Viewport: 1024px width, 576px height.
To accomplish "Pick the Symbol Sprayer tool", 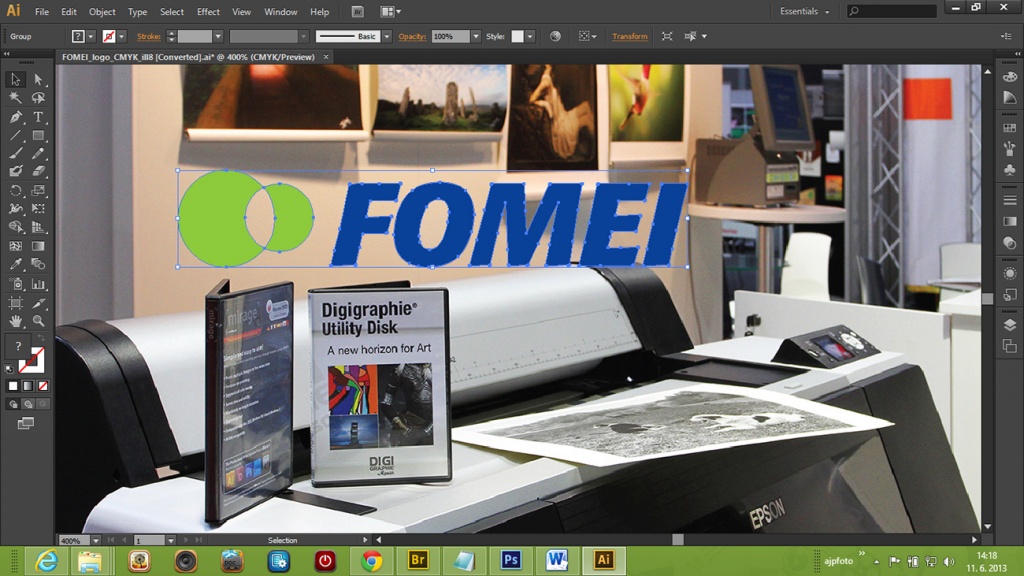I will coord(16,284).
